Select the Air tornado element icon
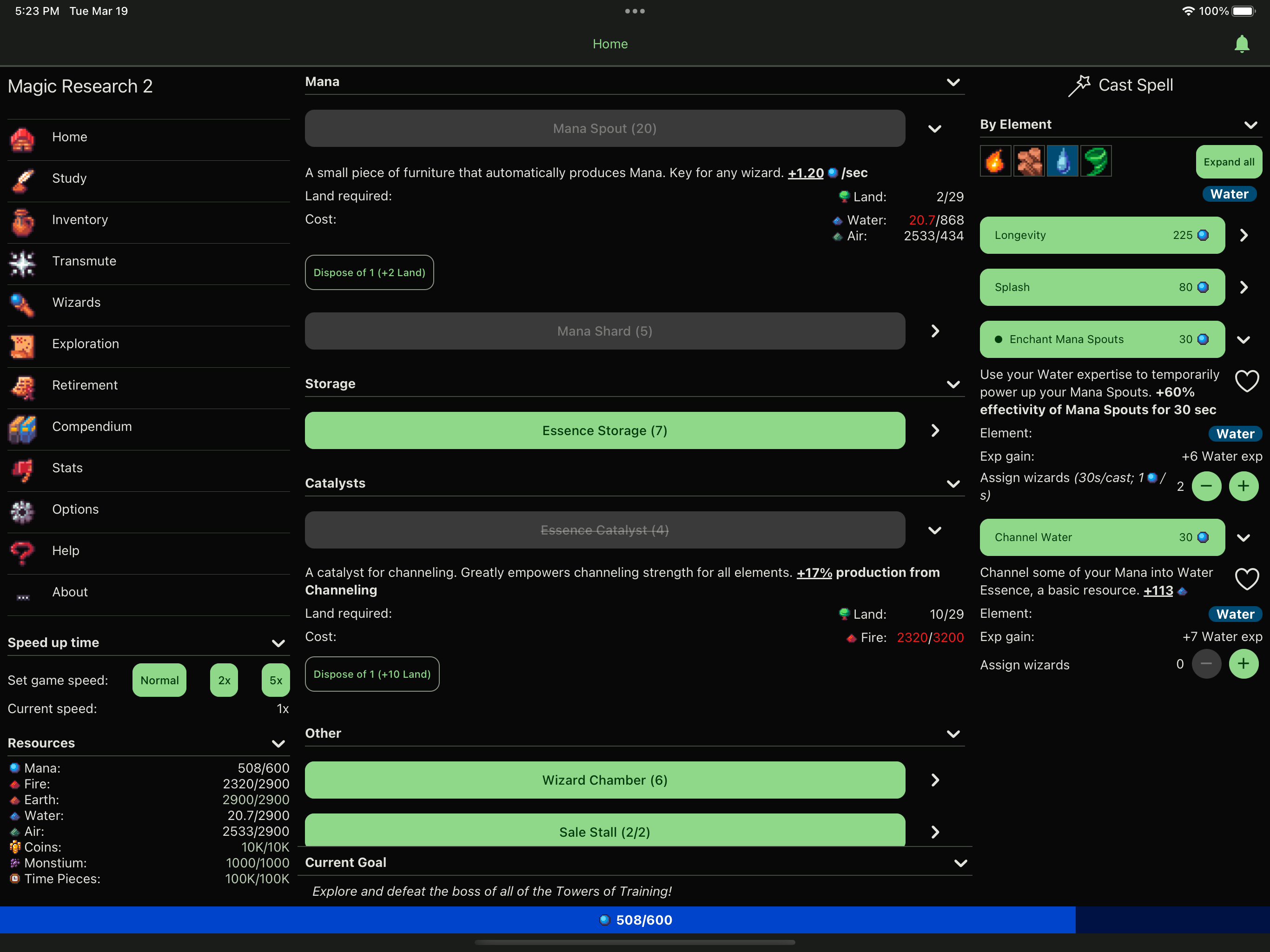 point(1096,161)
